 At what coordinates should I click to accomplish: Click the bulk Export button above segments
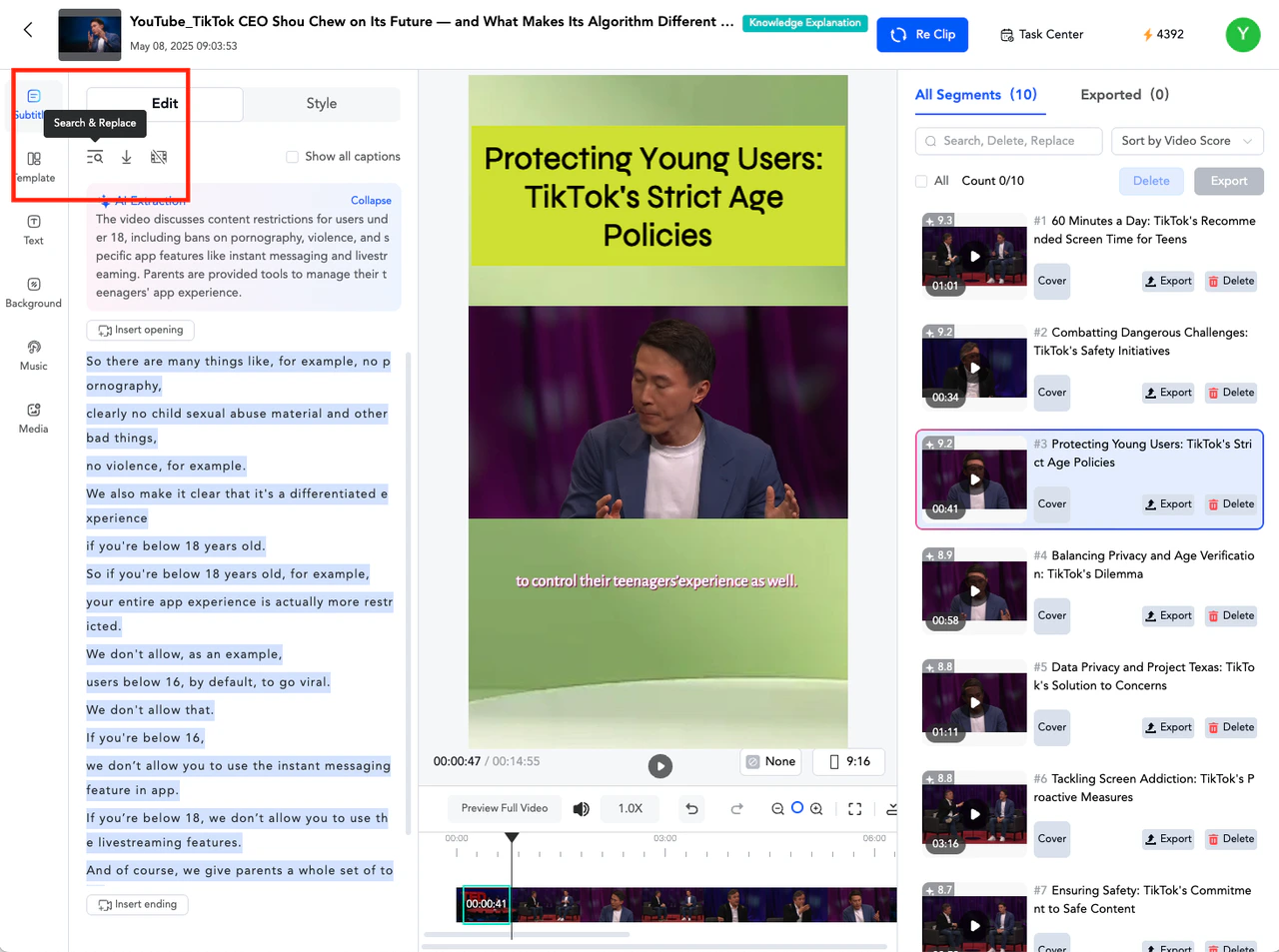point(1229,181)
